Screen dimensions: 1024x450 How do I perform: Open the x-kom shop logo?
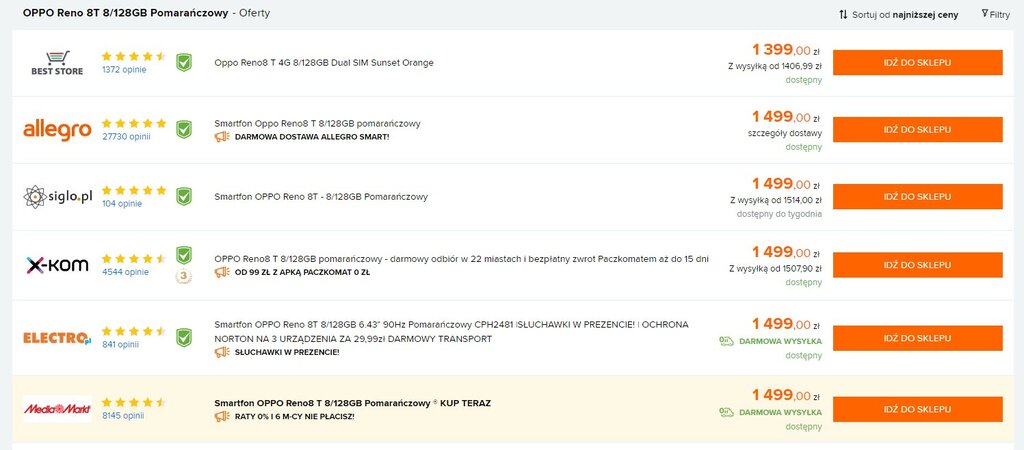click(x=57, y=265)
